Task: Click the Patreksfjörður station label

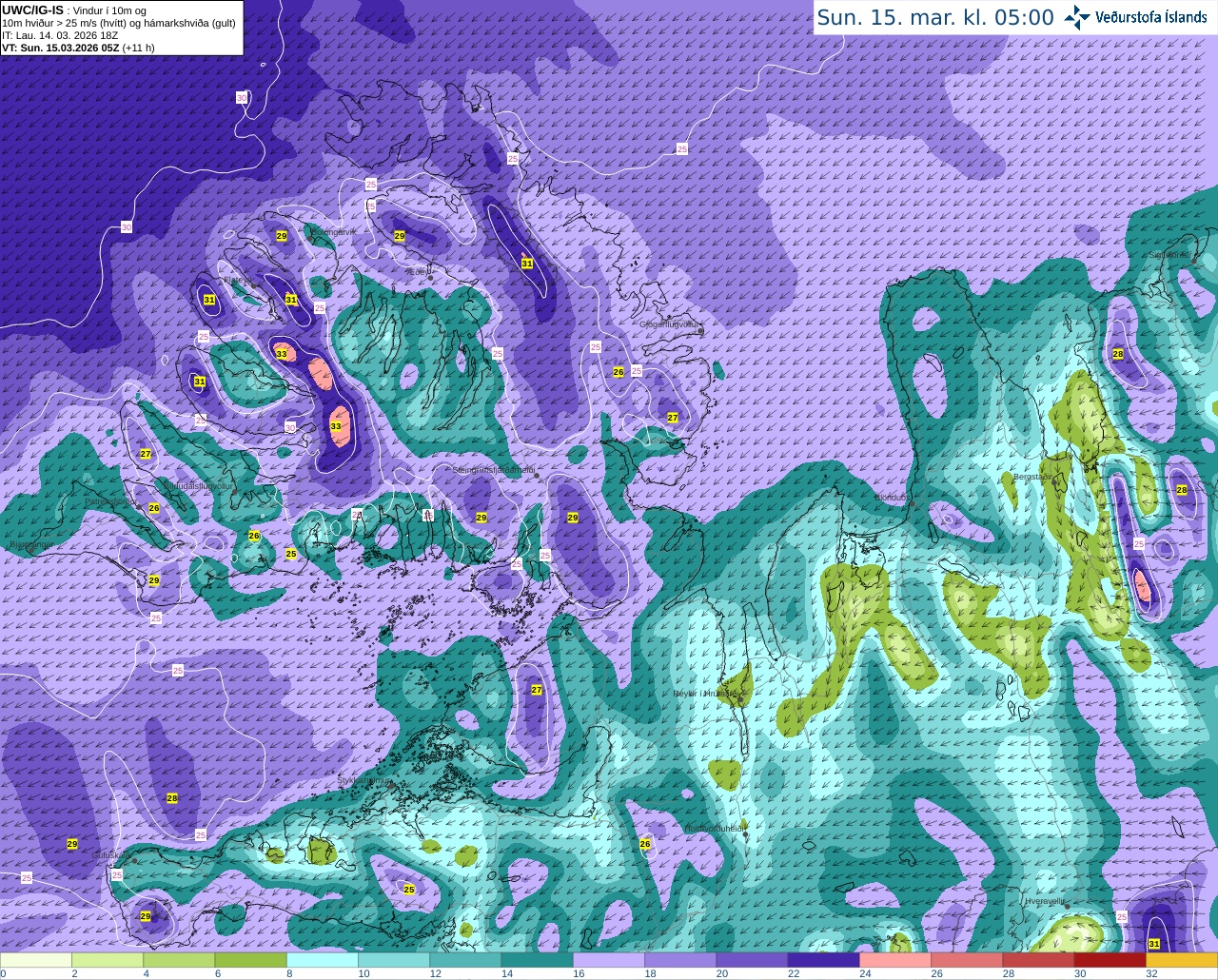Action: coord(109,501)
